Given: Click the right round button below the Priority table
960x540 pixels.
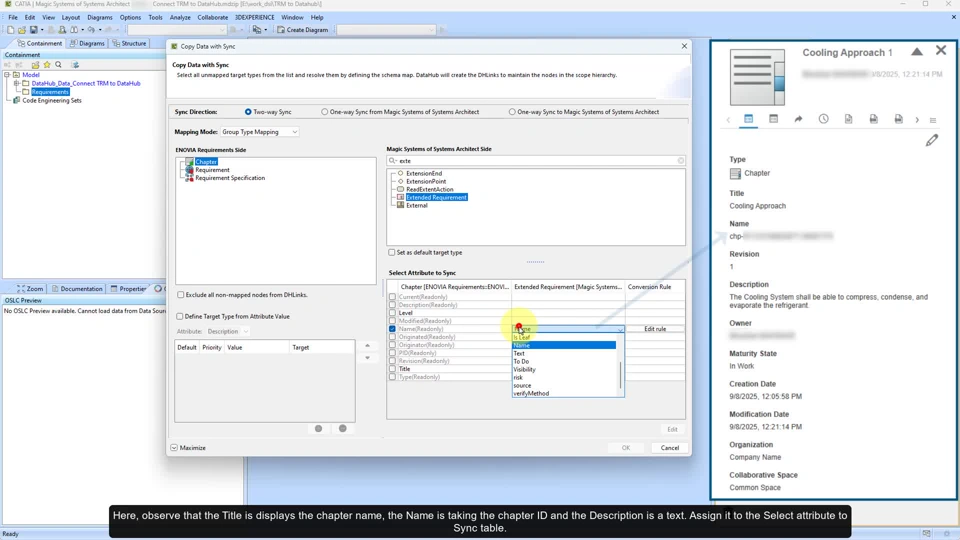Looking at the screenshot, I should (343, 429).
